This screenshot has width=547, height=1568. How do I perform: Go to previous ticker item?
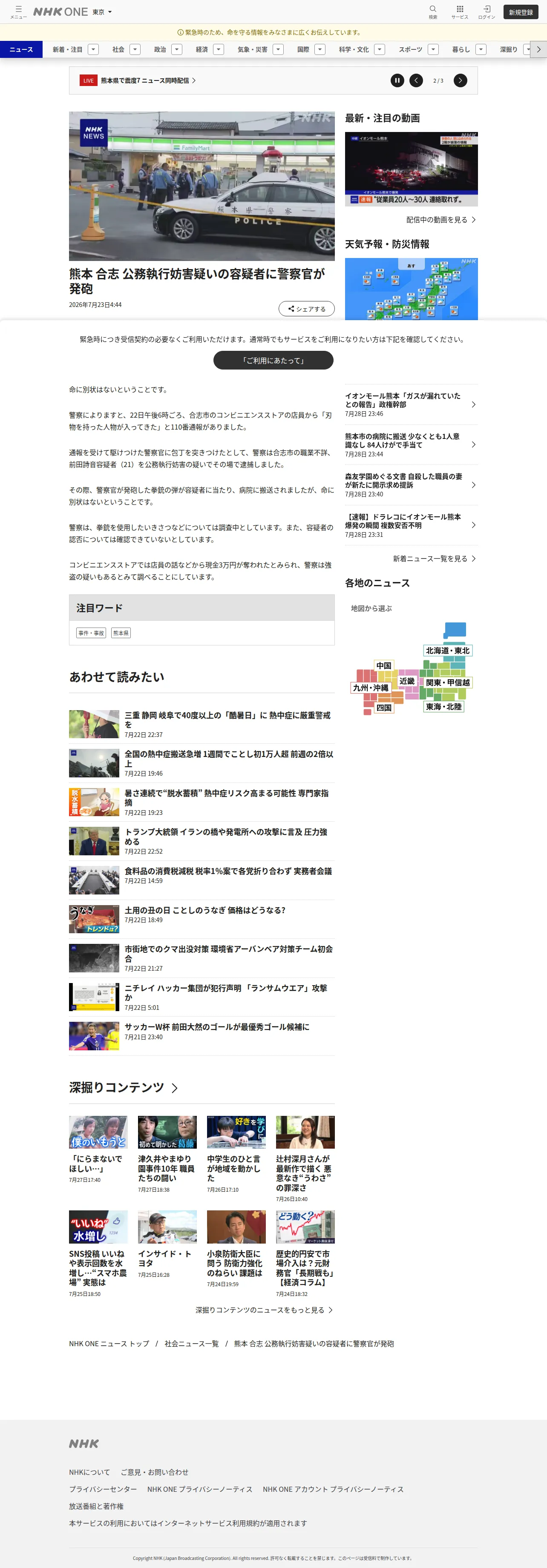[x=416, y=80]
